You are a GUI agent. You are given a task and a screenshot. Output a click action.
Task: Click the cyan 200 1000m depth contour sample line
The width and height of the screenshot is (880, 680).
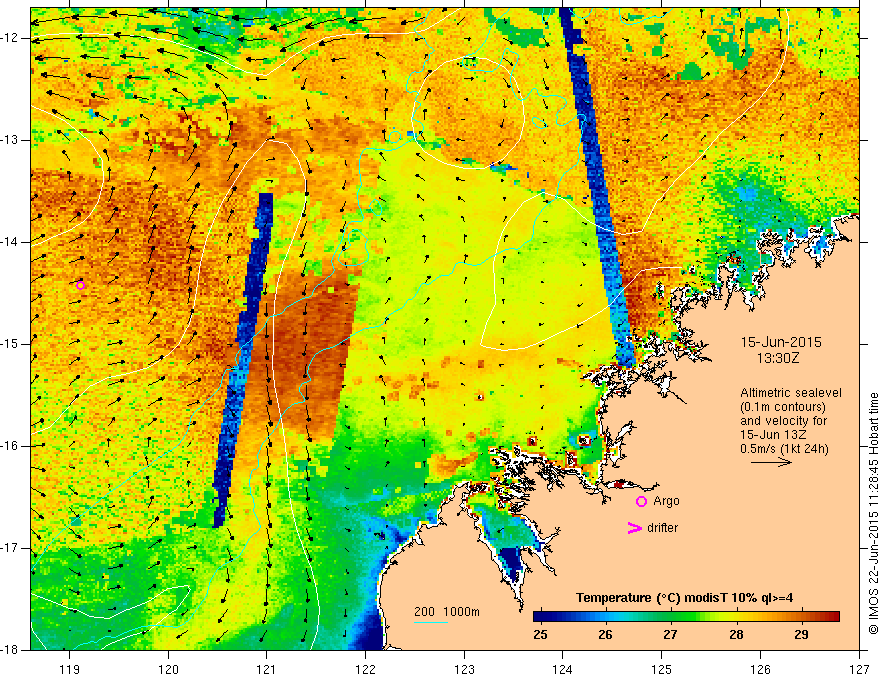[x=430, y=622]
